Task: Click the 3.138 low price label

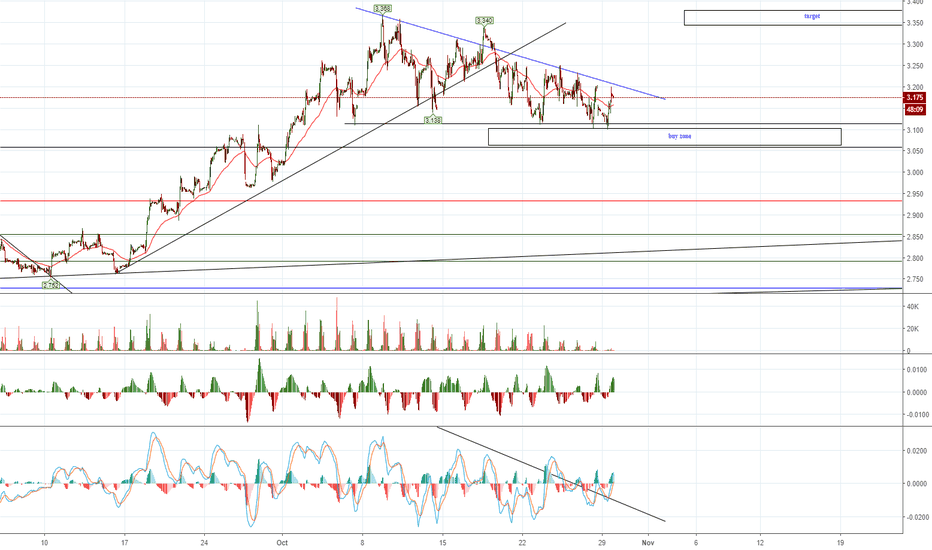Action: (x=433, y=120)
